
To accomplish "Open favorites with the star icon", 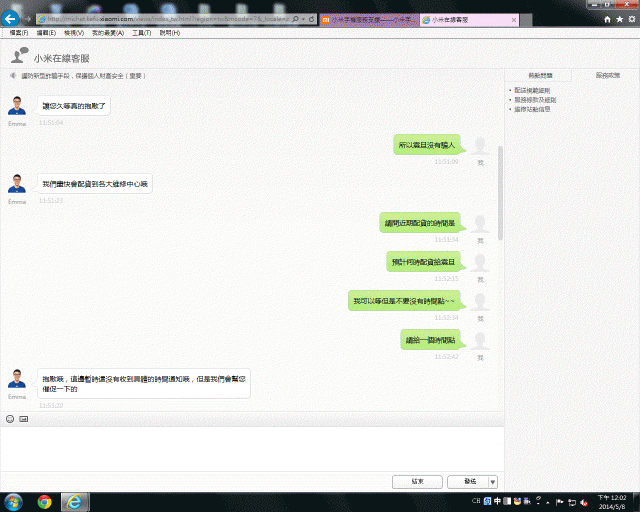I will pos(620,19).
